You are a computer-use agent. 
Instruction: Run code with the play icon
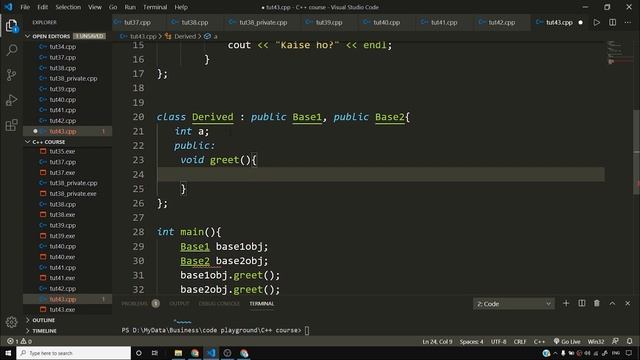pos(597,22)
